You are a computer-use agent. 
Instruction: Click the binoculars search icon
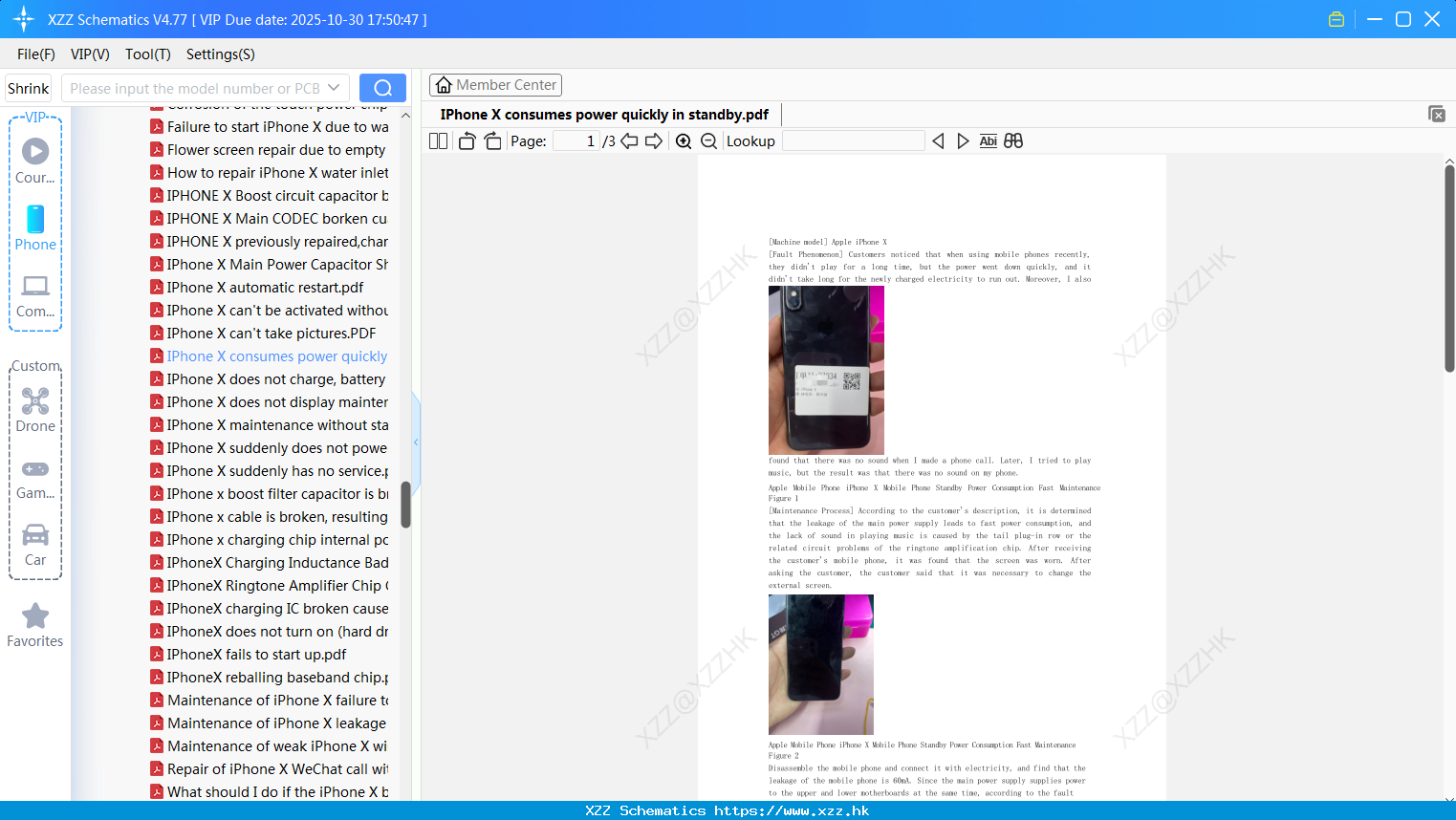[1013, 140]
